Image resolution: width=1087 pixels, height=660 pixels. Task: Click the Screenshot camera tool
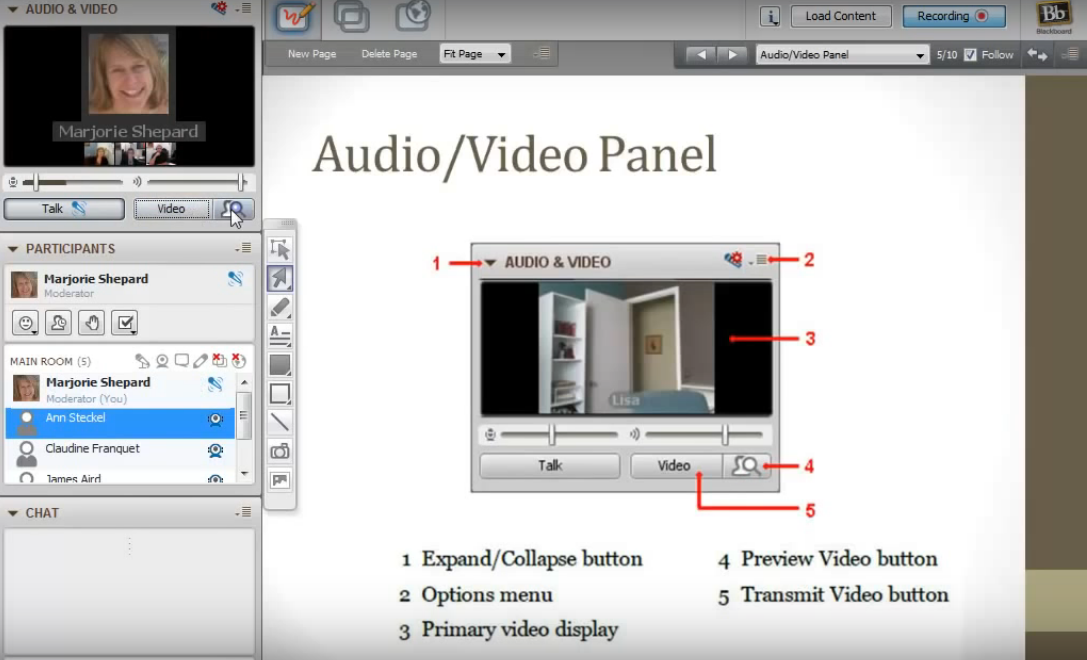[x=280, y=451]
